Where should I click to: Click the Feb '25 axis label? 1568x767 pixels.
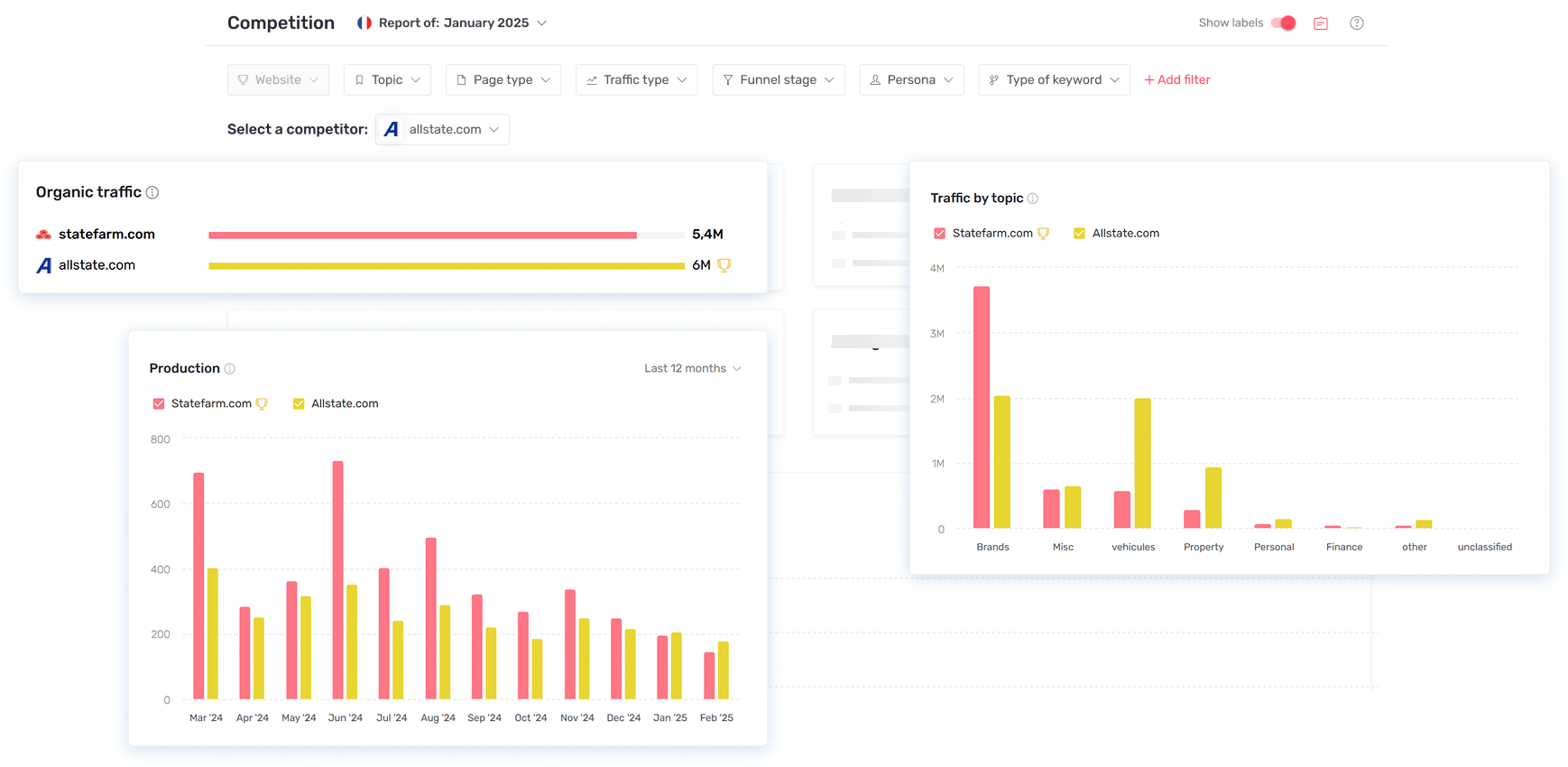pyautogui.click(x=716, y=718)
